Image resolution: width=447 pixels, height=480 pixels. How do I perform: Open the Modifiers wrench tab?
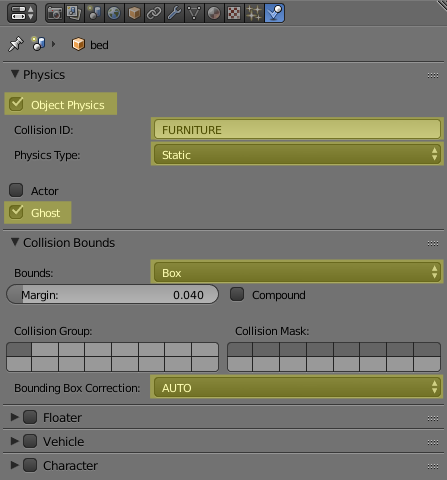coord(174,13)
